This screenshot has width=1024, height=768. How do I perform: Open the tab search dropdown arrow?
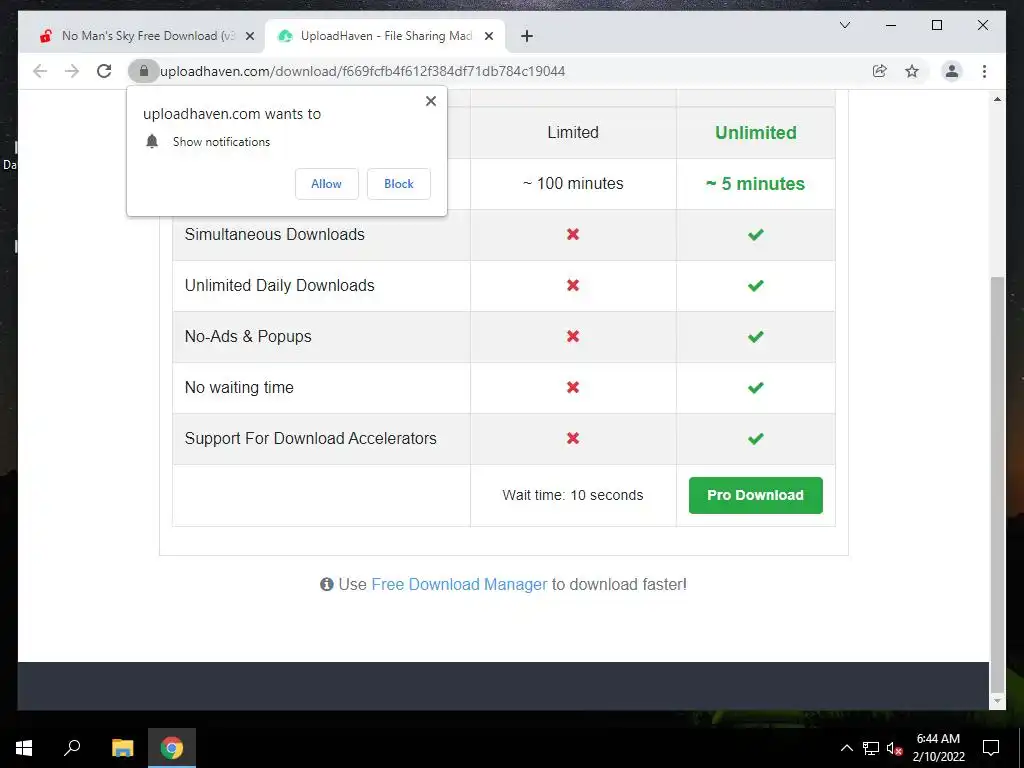844,25
